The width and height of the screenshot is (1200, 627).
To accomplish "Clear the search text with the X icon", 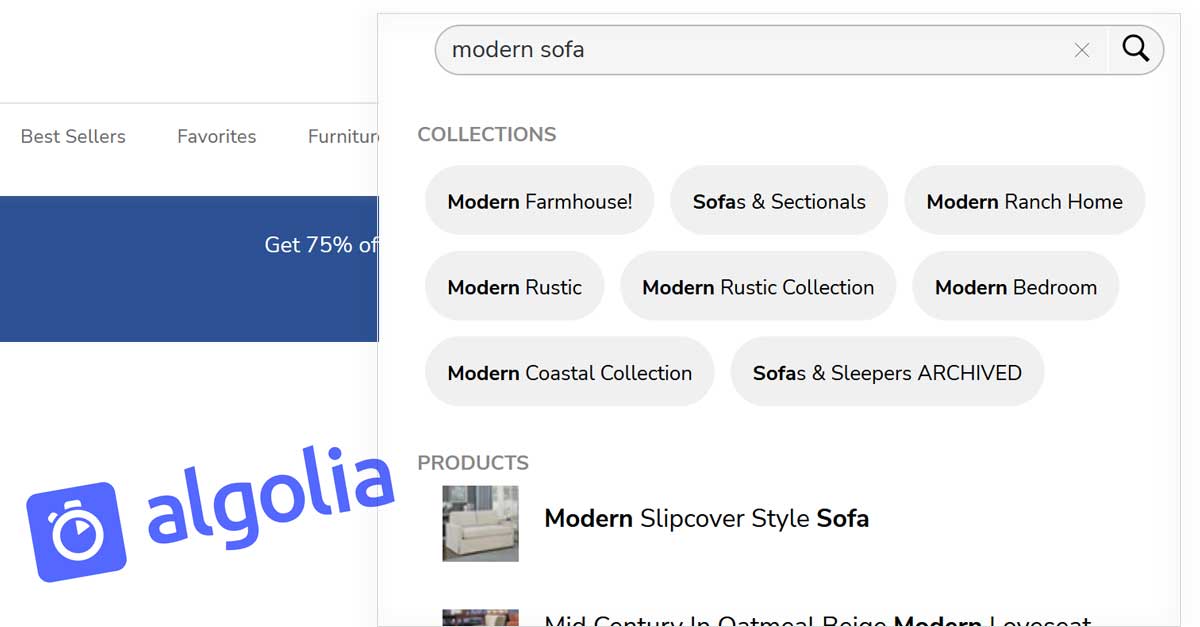I will [x=1082, y=50].
